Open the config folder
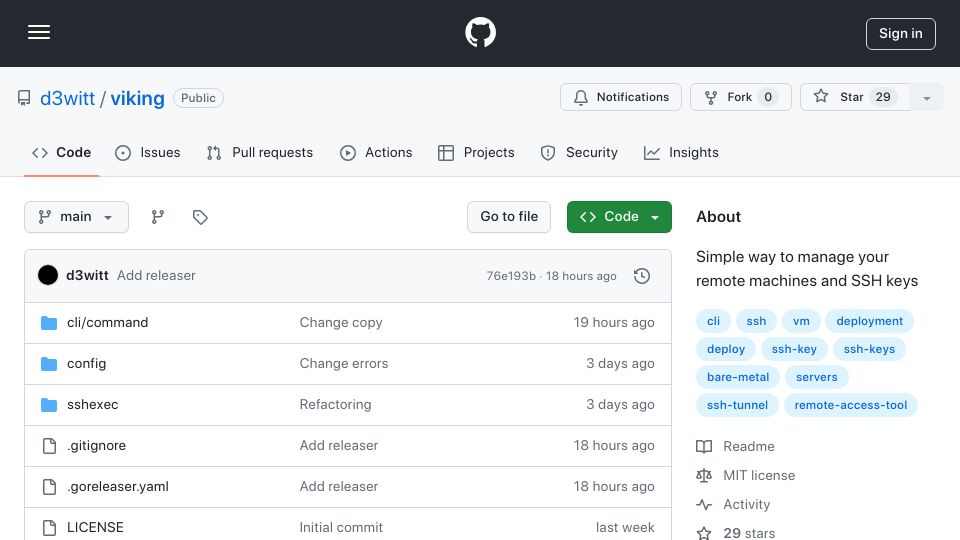This screenshot has height=540, width=960. tap(86, 364)
